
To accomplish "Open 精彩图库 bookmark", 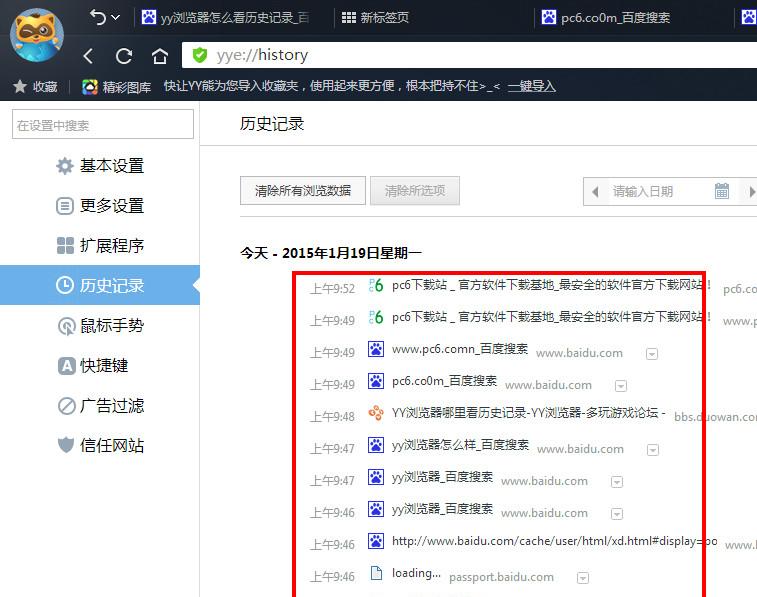I will coord(116,87).
